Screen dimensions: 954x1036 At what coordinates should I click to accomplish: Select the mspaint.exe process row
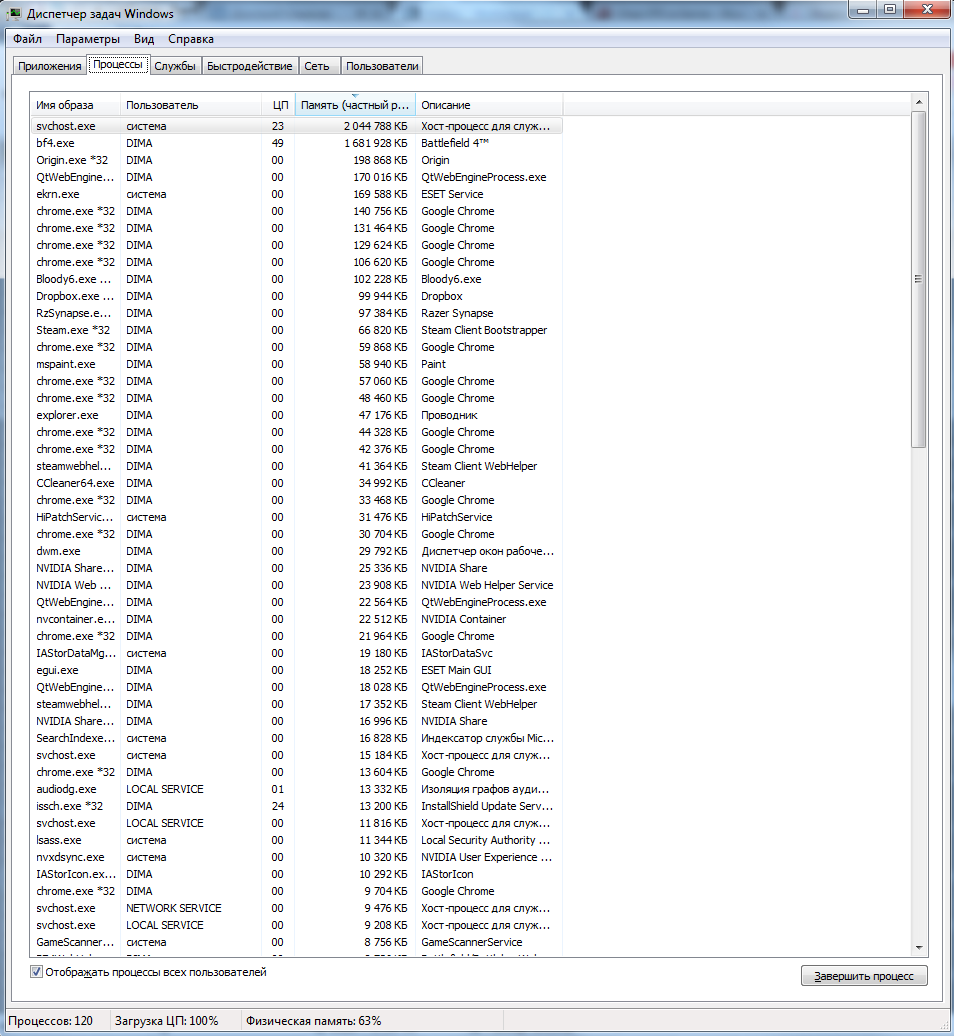coord(296,364)
